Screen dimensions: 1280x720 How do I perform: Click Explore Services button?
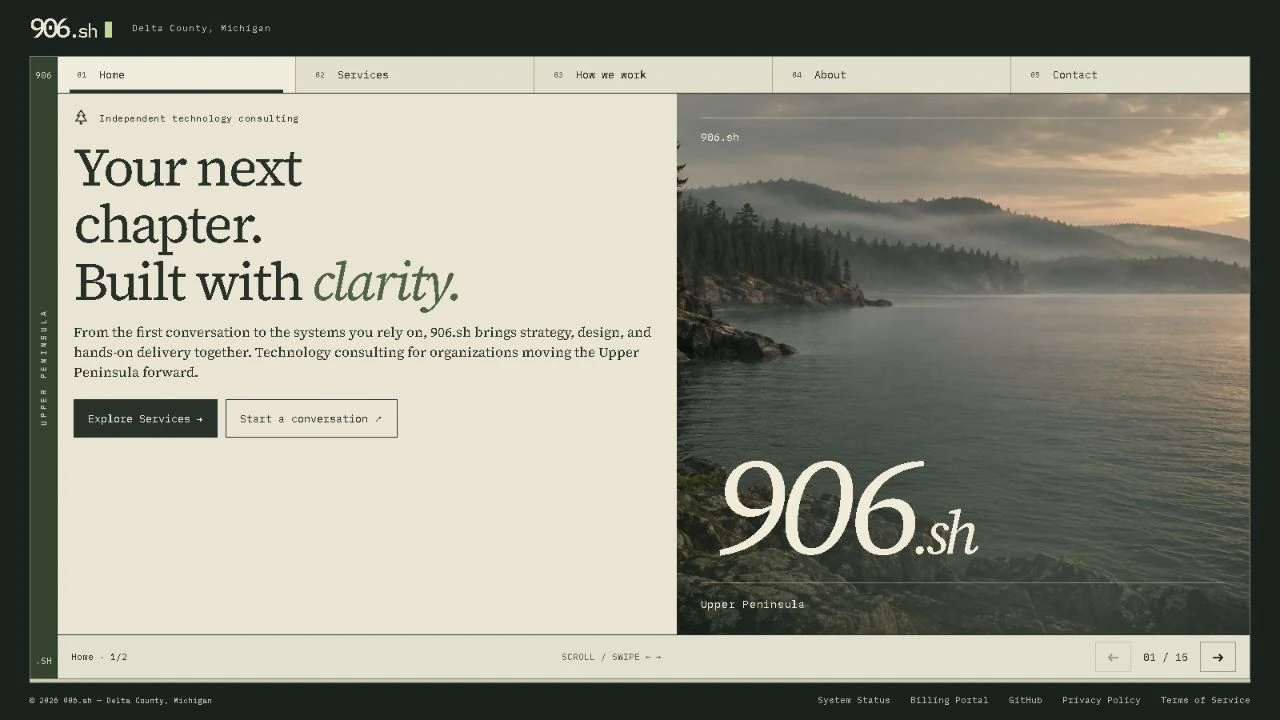click(x=145, y=419)
